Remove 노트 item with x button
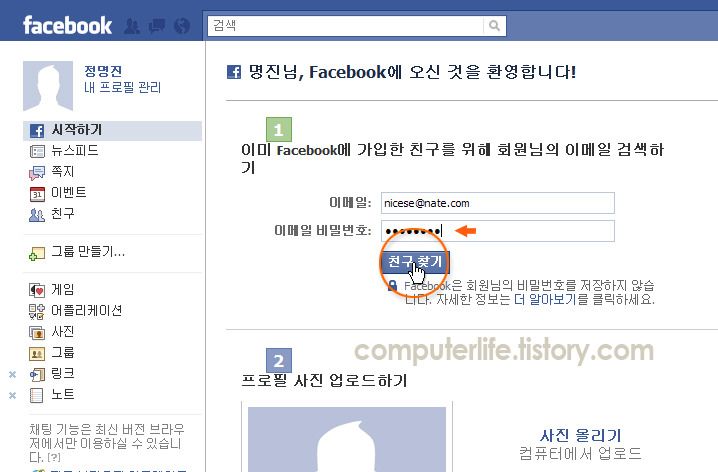The height and width of the screenshot is (472, 718). point(12,395)
